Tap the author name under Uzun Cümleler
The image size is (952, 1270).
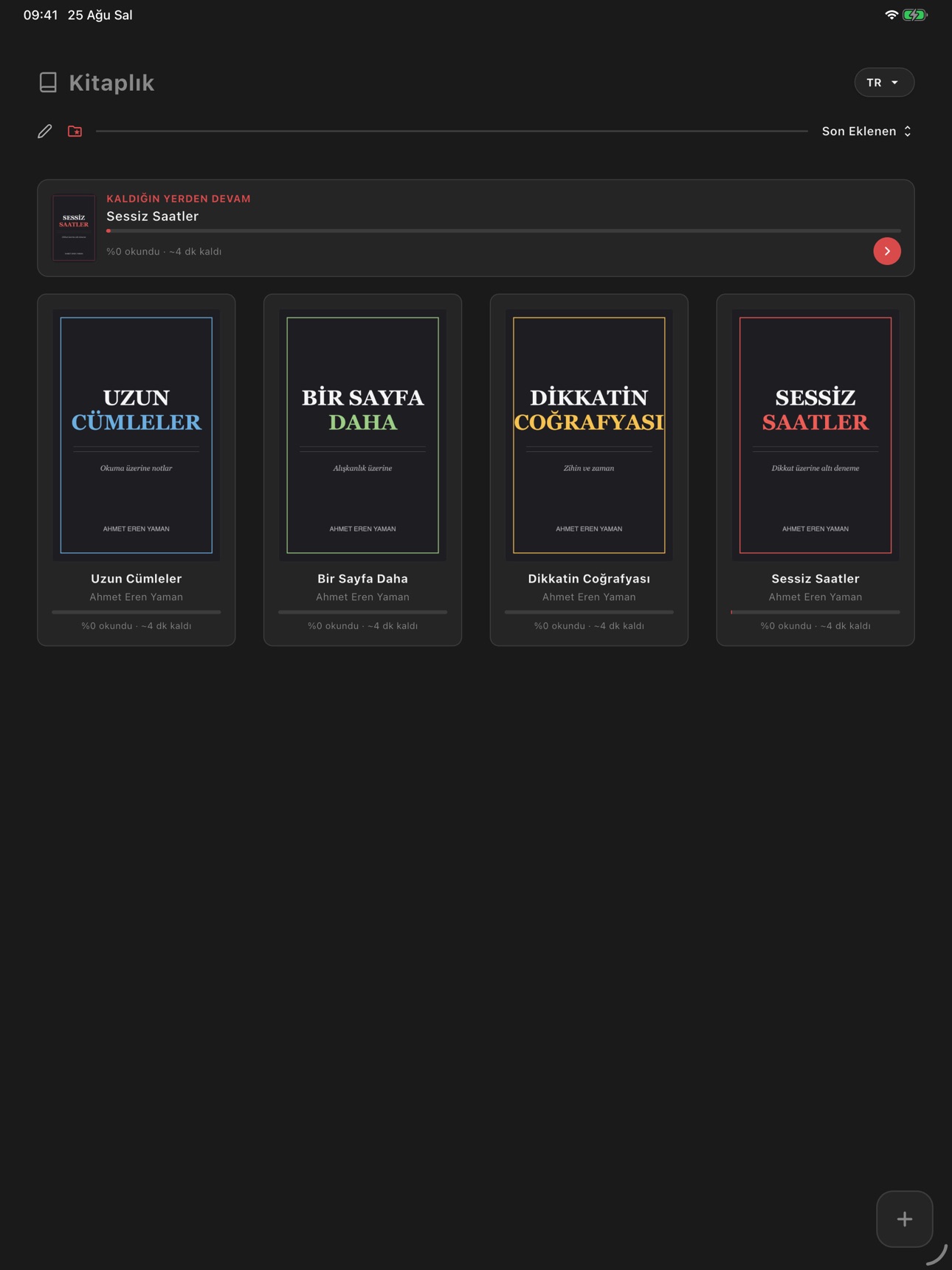tap(137, 597)
